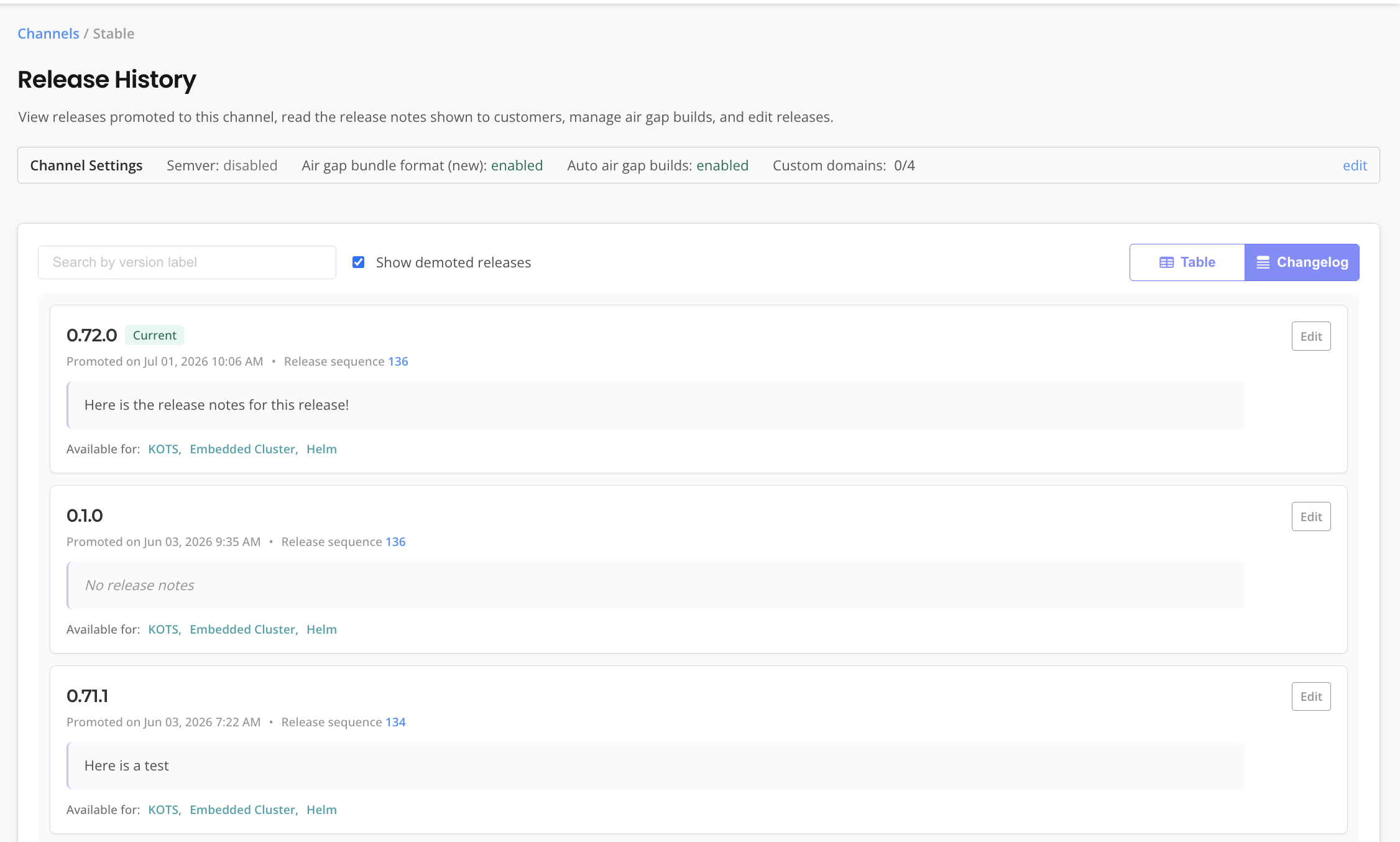Open release sequence 136 for 0.1.0
1400x842 pixels.
pos(395,542)
